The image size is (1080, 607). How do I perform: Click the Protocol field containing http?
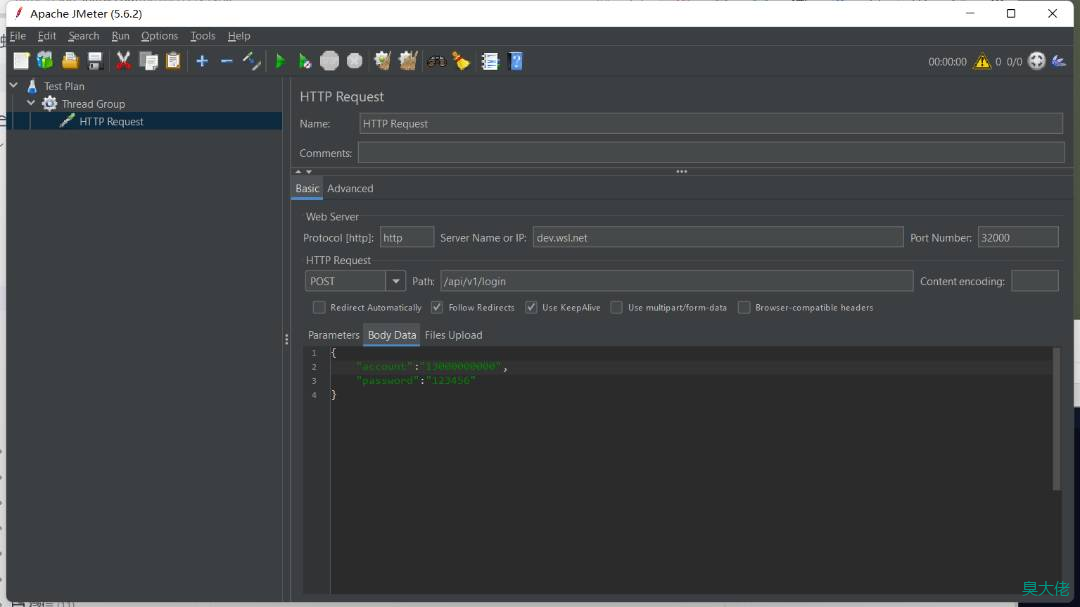point(406,237)
